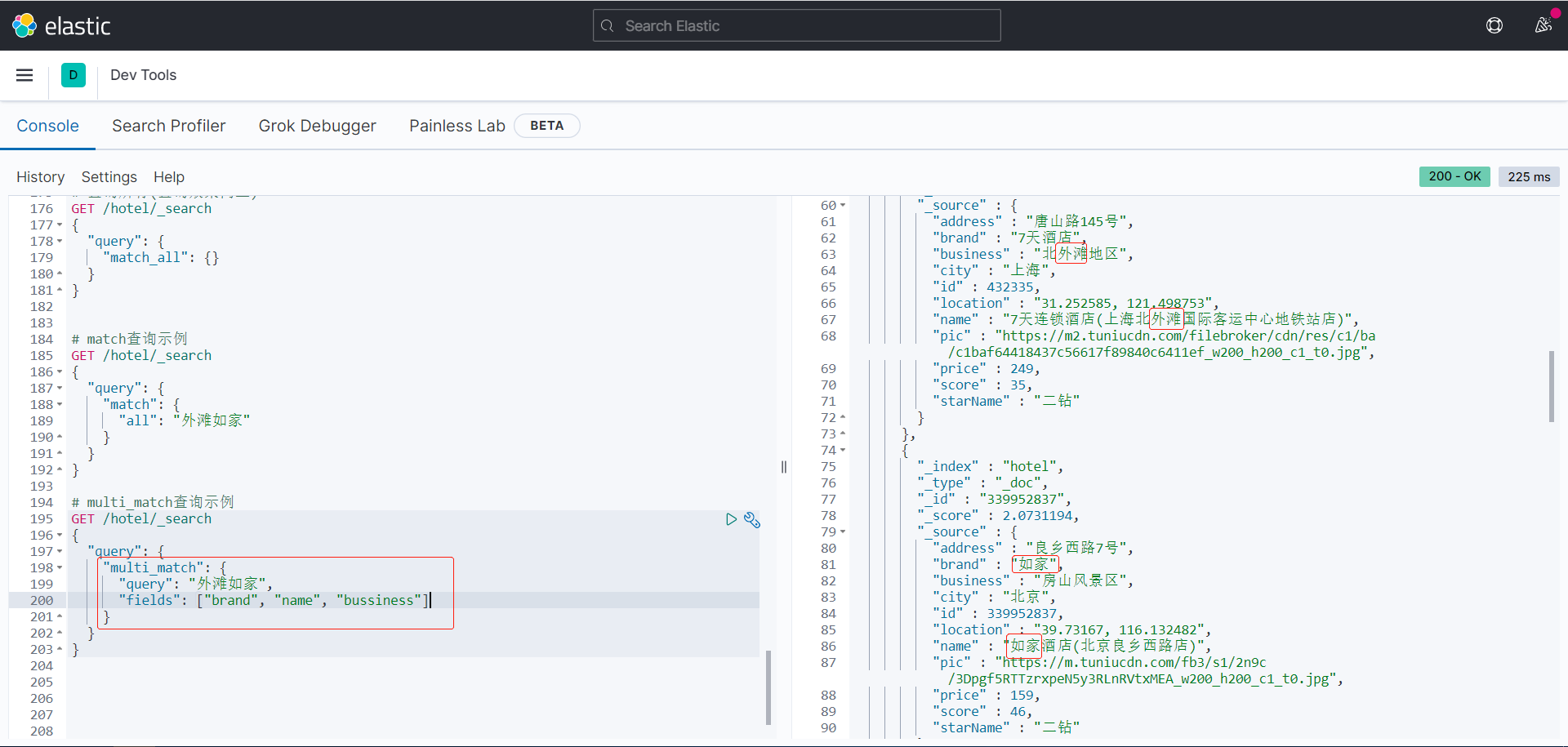This screenshot has width=1568, height=747.
Task: Open the newsfeed celebration icon
Action: tap(1543, 25)
